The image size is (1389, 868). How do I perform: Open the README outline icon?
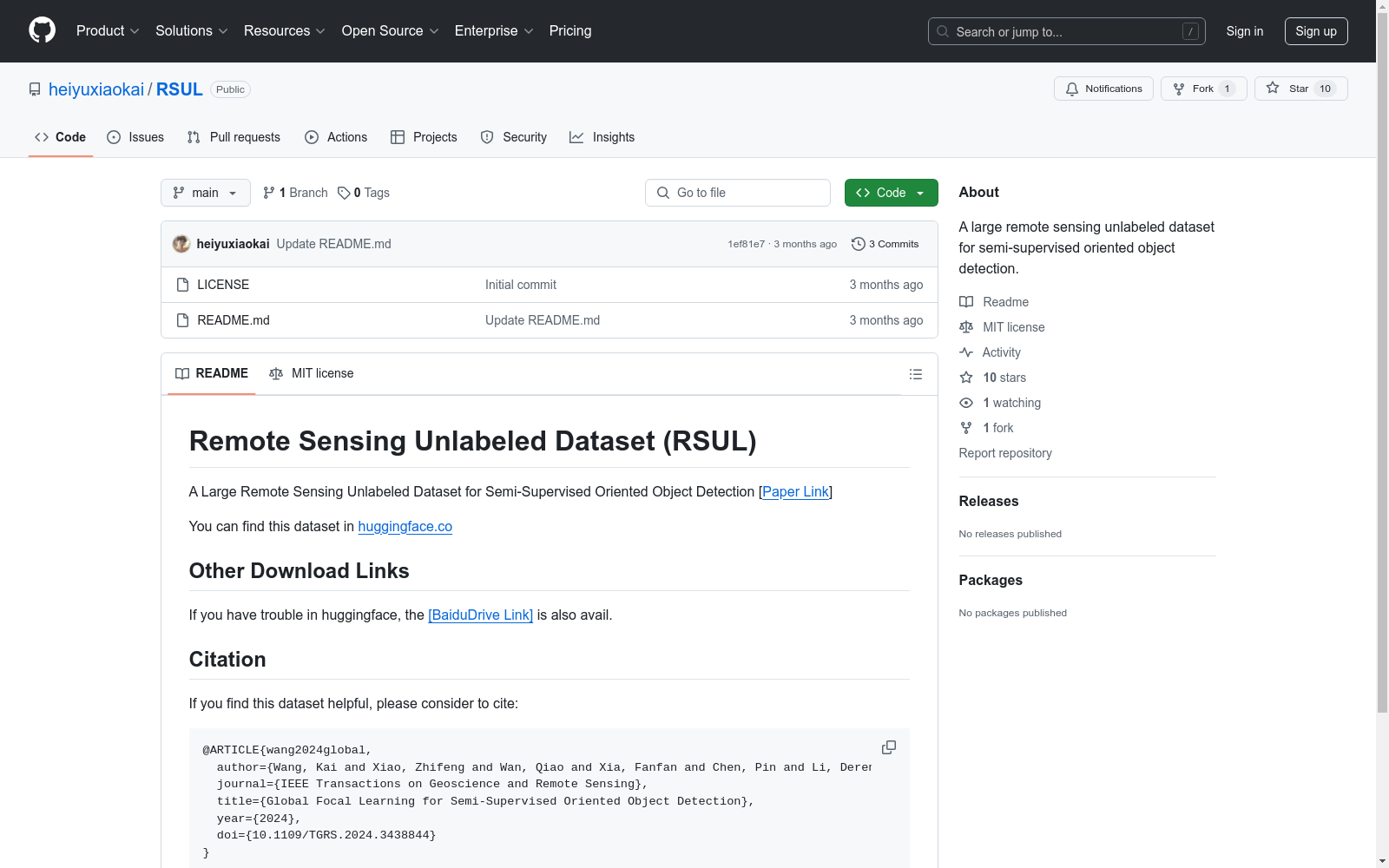tap(915, 374)
